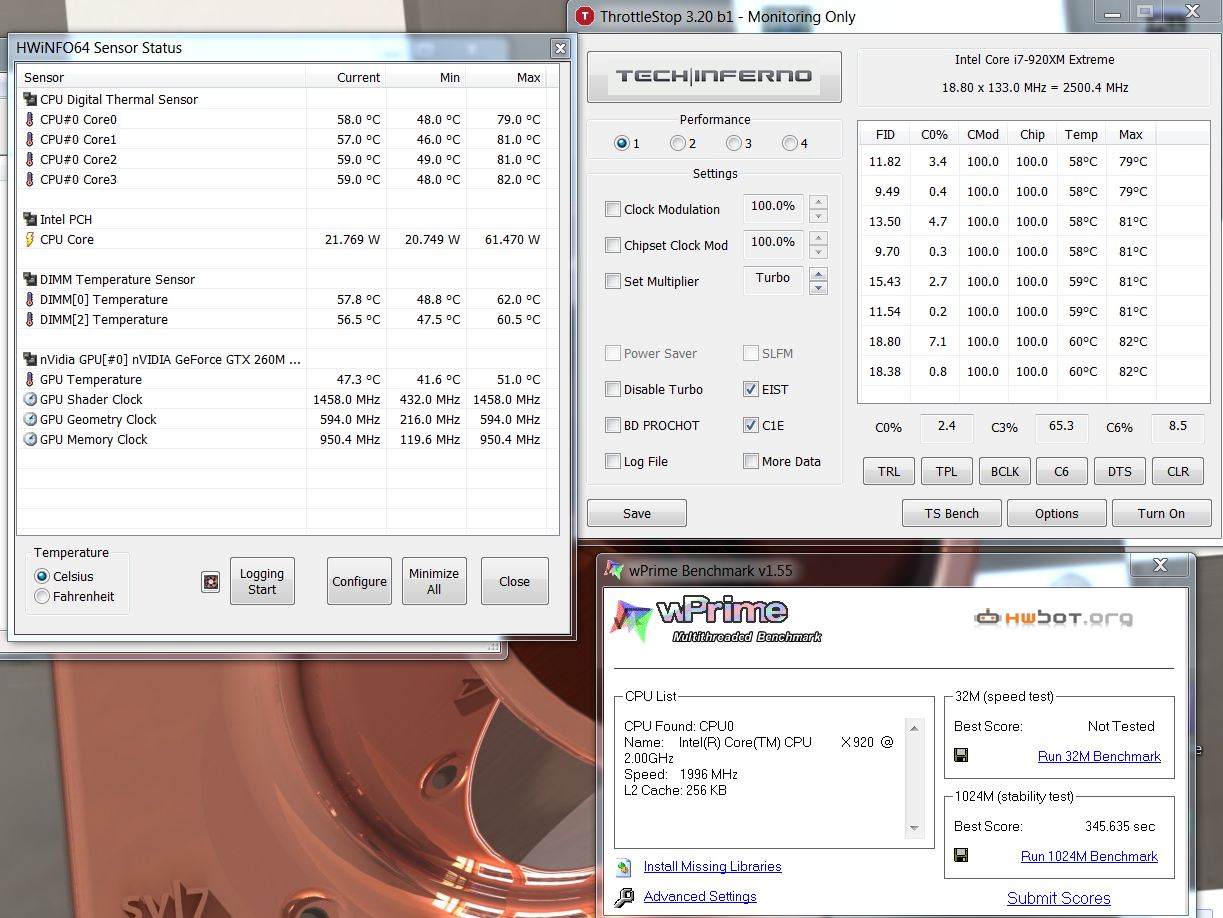Click the DIMM[2] Temperature thermometer icon

(29, 320)
